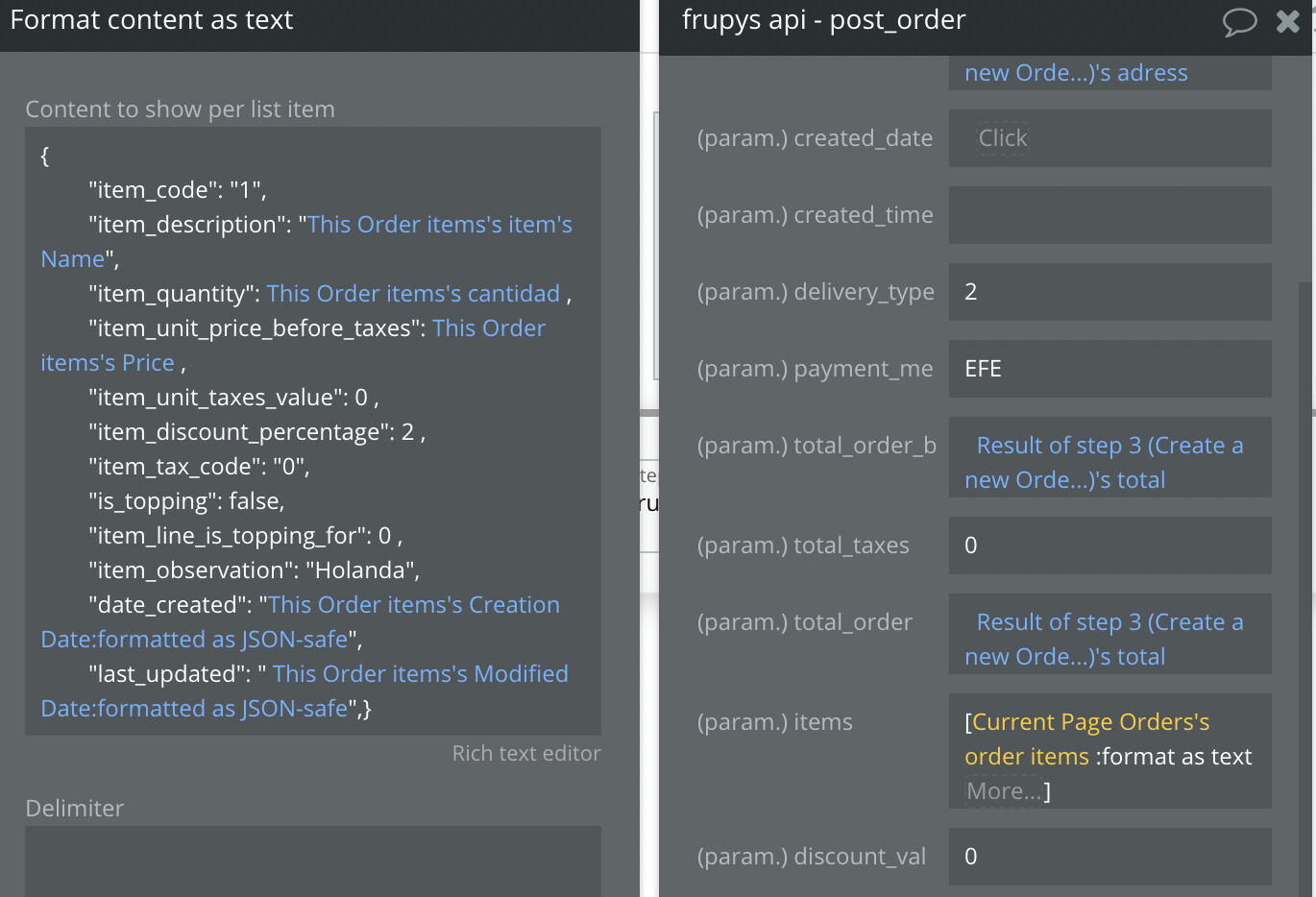Click This Order items's cantidad expression

click(x=413, y=293)
